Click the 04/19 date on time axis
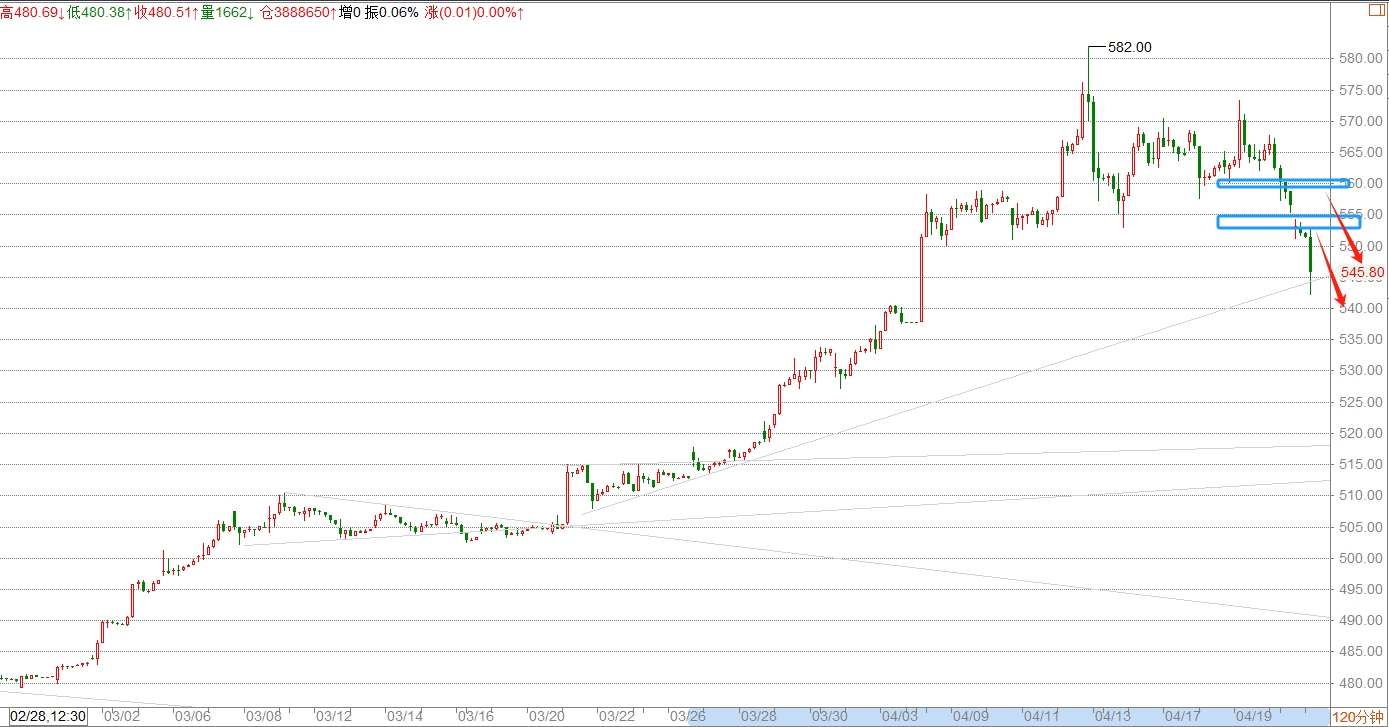The image size is (1389, 727). click(1255, 717)
